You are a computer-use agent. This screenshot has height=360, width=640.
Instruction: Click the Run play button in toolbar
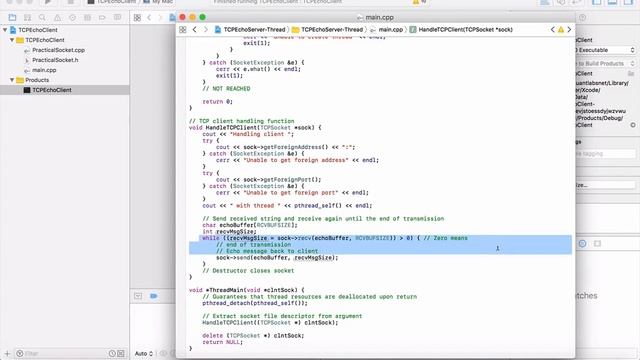click(x=48, y=2)
